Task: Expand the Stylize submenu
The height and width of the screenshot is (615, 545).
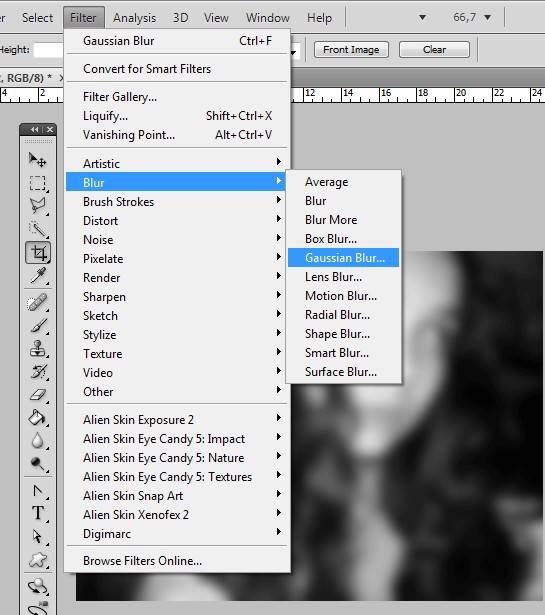Action: (x=177, y=335)
